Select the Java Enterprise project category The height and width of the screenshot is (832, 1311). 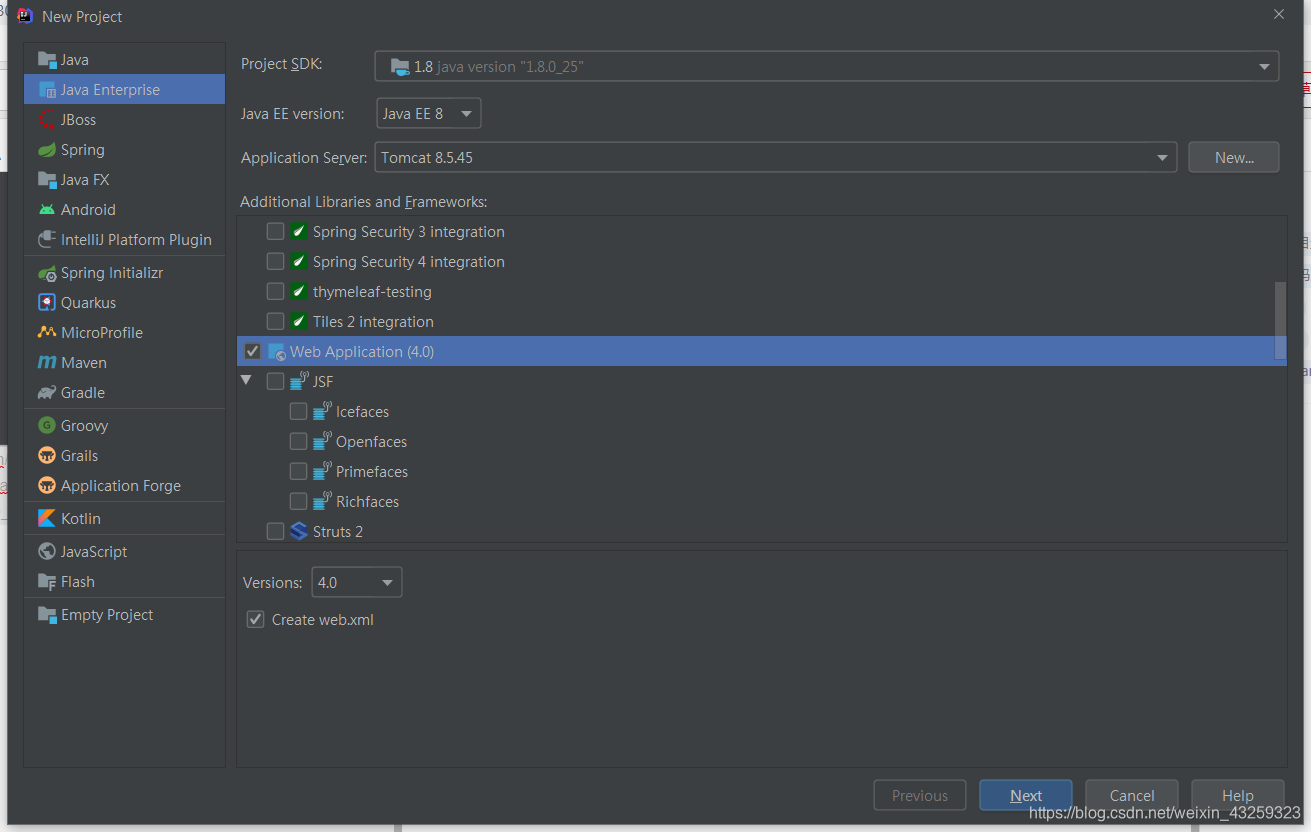tap(125, 90)
